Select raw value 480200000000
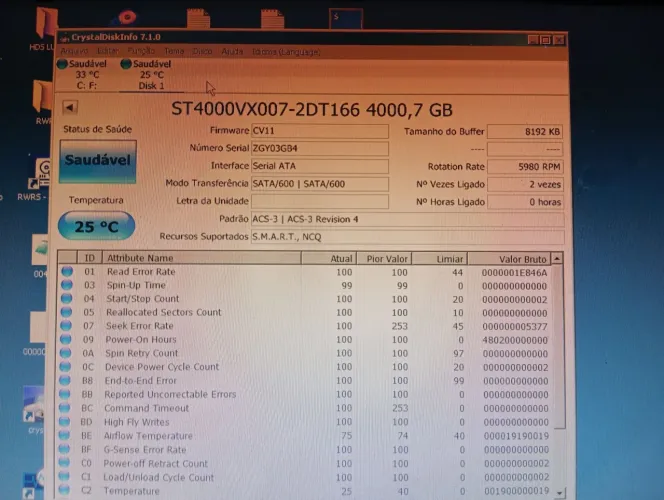664x500 pixels. point(515,340)
